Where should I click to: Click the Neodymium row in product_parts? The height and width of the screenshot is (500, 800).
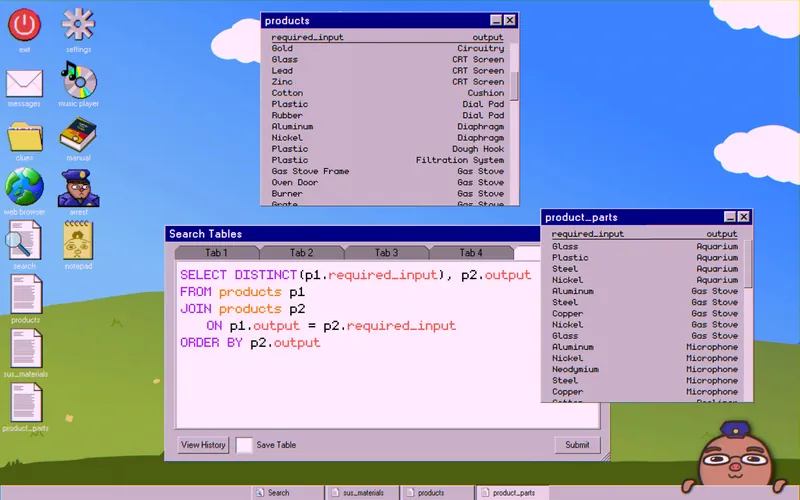[x=645, y=369]
